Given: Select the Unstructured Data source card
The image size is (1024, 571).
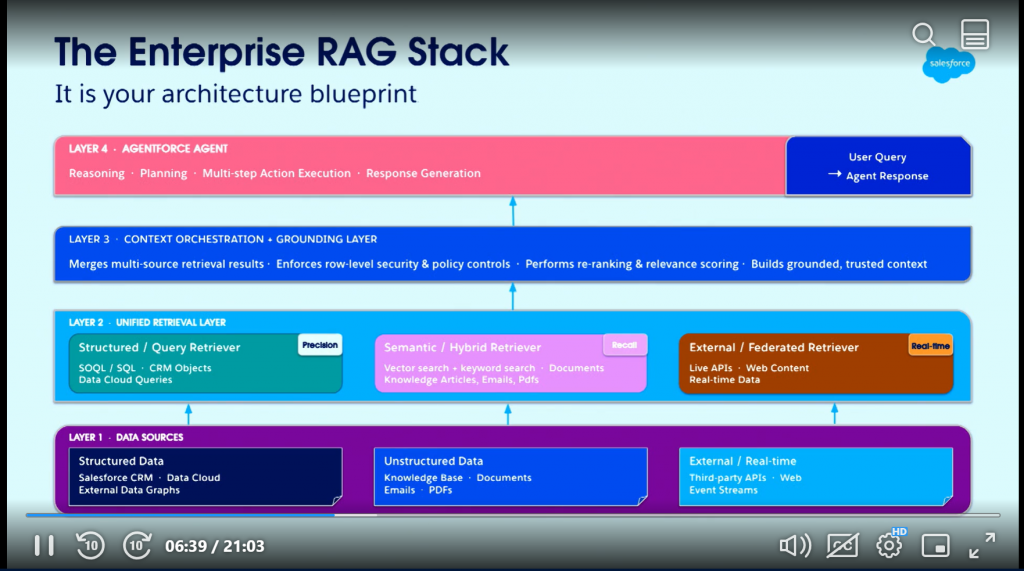Looking at the screenshot, I should (510, 475).
